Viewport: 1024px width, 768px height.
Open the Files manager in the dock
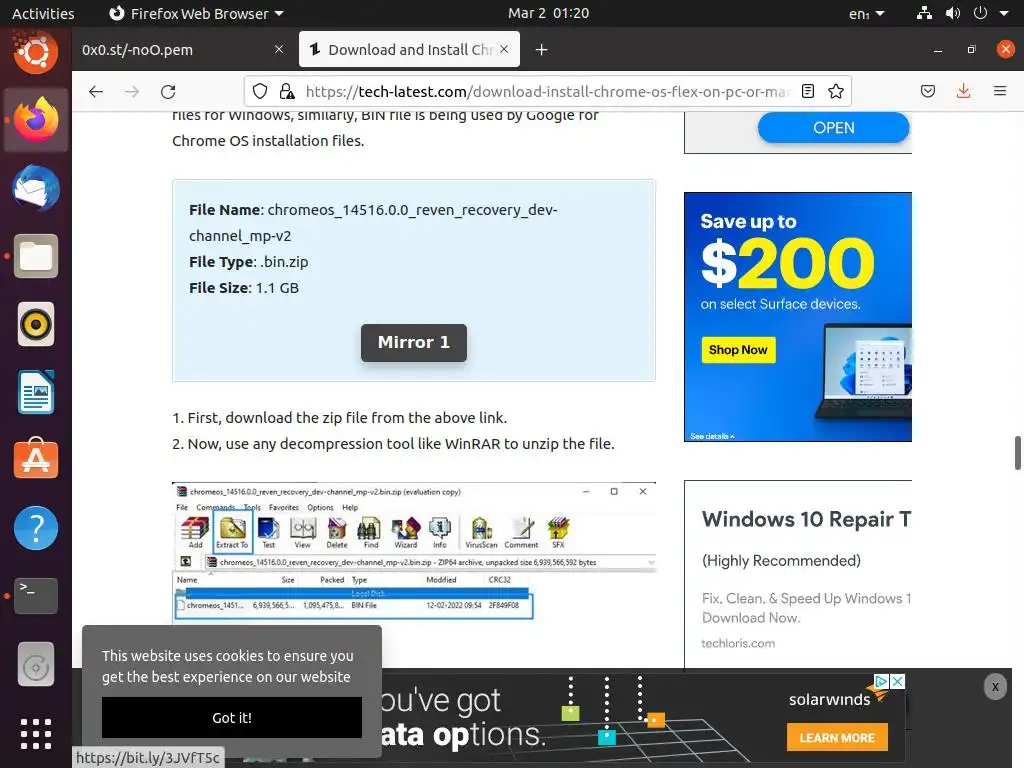tap(36, 256)
